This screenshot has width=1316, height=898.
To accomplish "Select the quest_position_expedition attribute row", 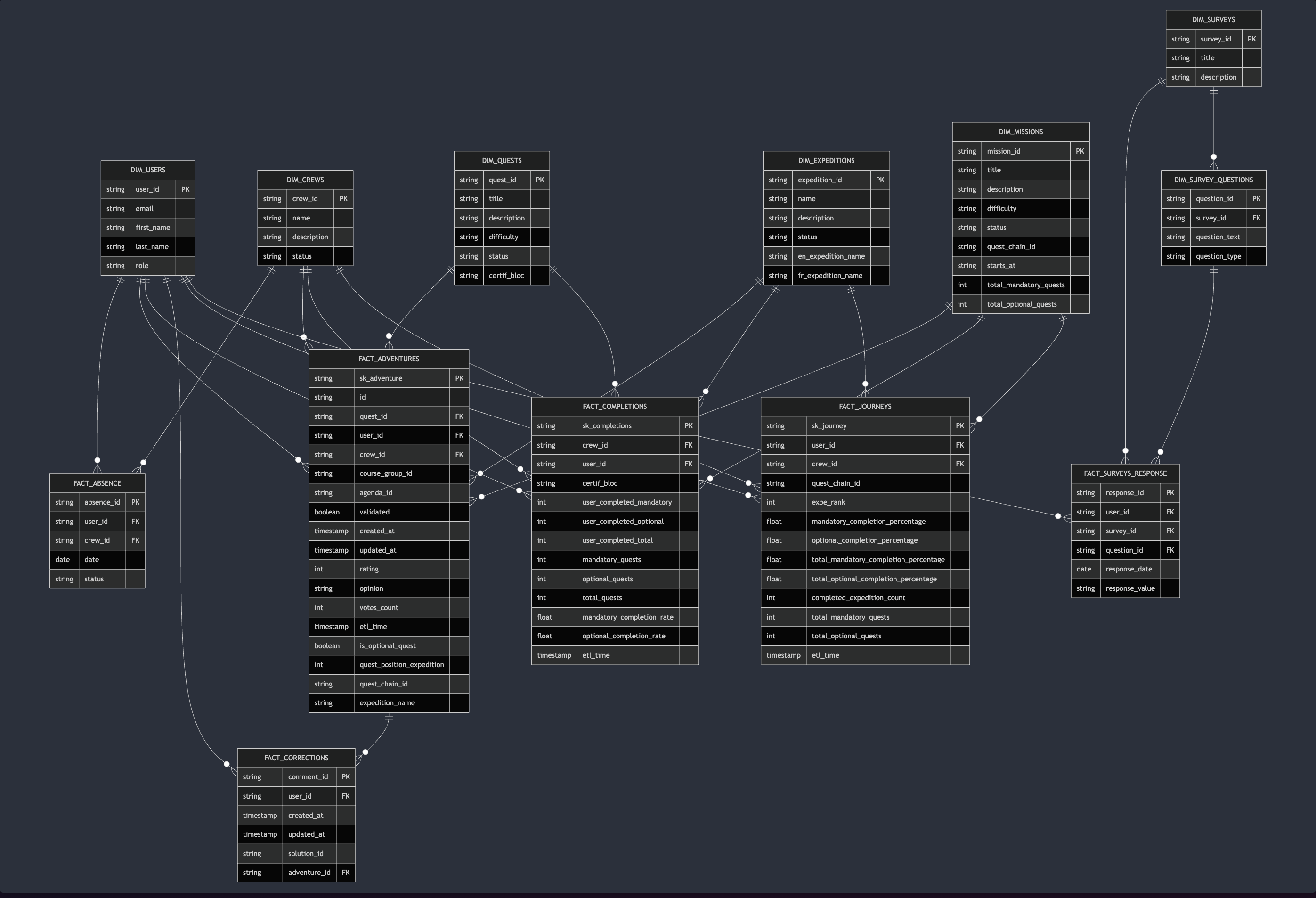I will pyautogui.click(x=389, y=665).
